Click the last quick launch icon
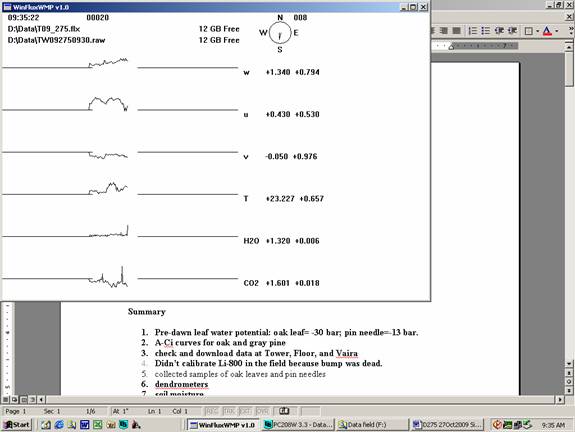Image resolution: width=575 pixels, height=432 pixels. coord(136,425)
